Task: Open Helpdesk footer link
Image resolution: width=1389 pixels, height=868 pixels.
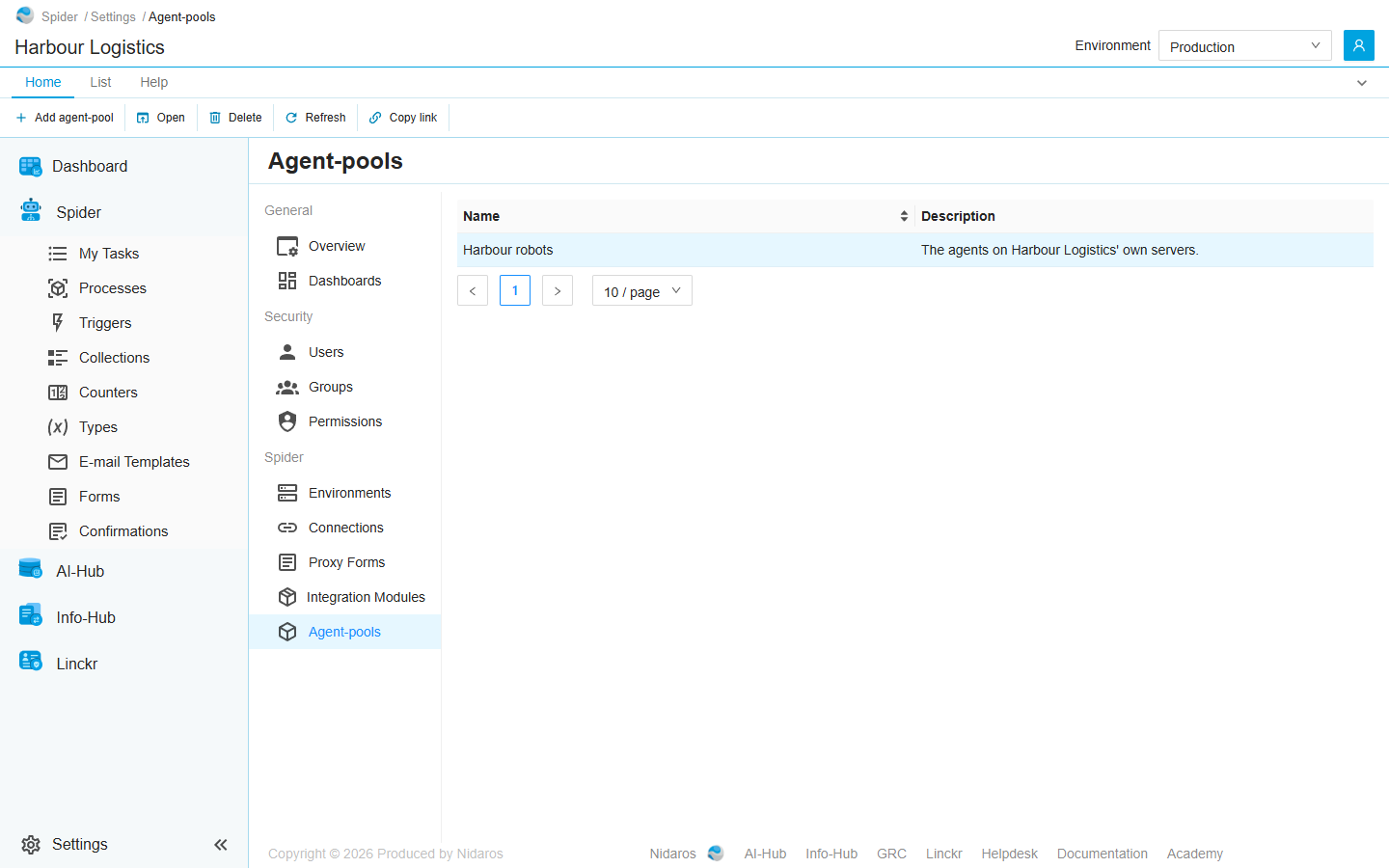Action: click(1010, 854)
